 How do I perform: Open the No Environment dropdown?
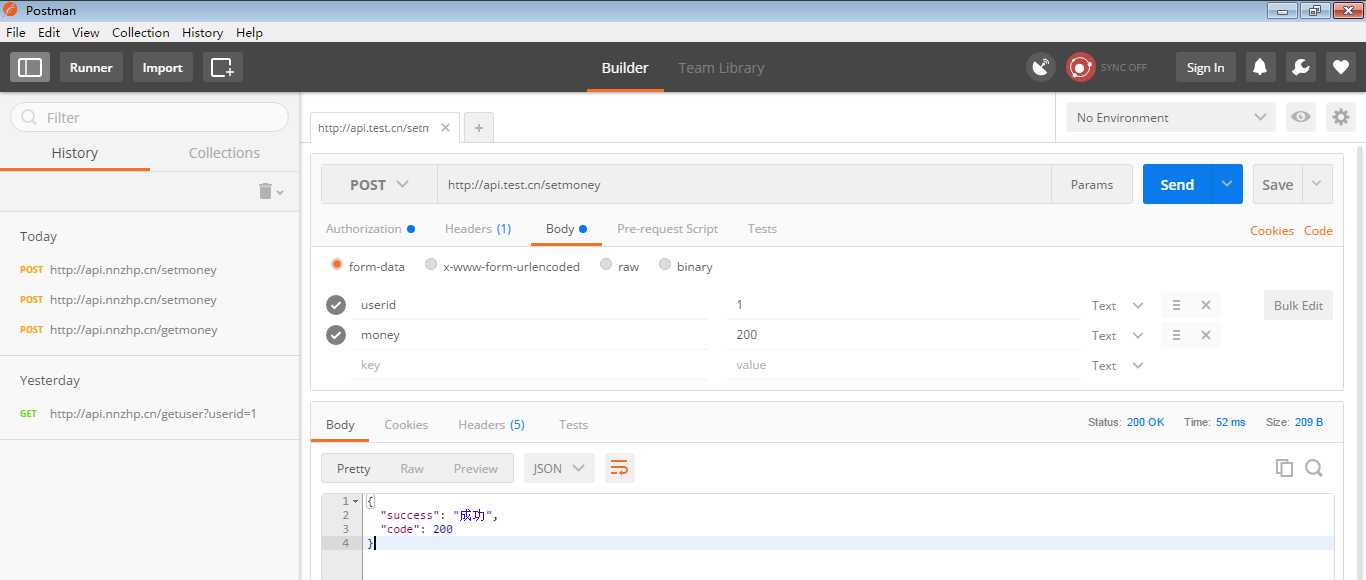[x=1171, y=117]
